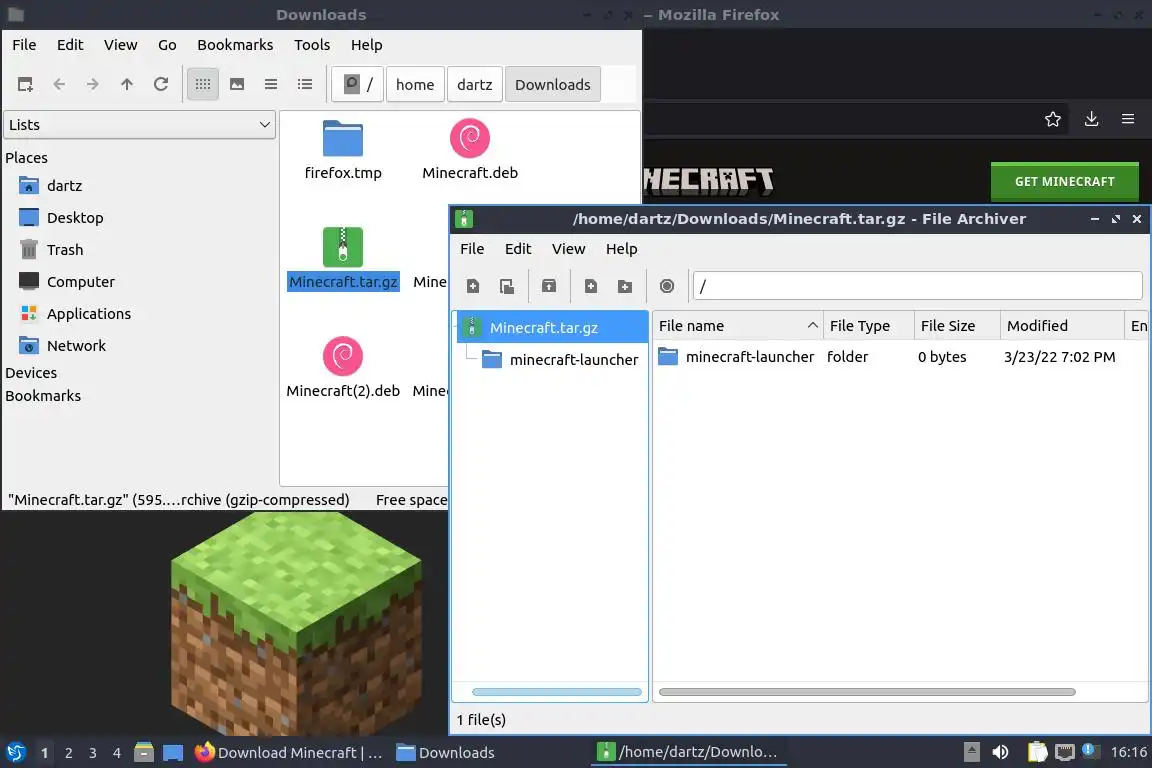The height and width of the screenshot is (768, 1152).
Task: Click Add Folder icon in File Archiver toolbar
Action: 624,286
